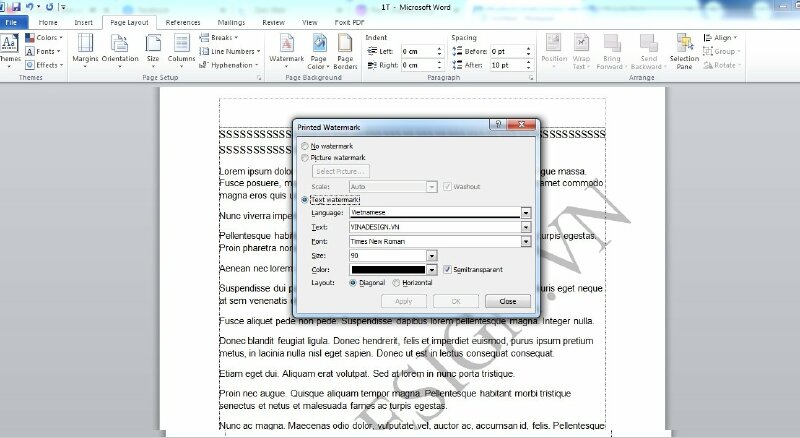Click the Indent Left field
Viewport: 800px width, 438px height.
point(418,51)
